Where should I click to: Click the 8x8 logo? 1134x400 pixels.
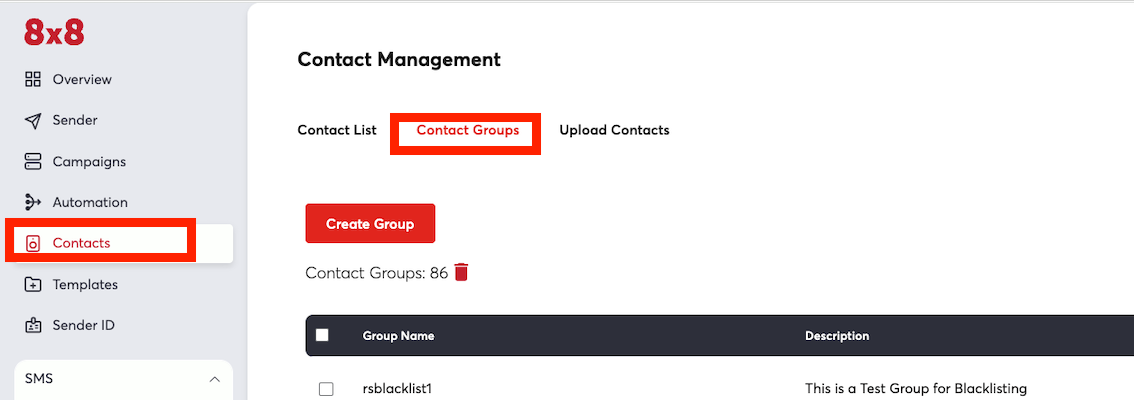coord(54,33)
